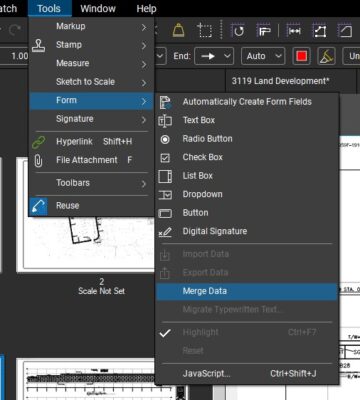
Task: Open the Window menu
Action: point(98,8)
